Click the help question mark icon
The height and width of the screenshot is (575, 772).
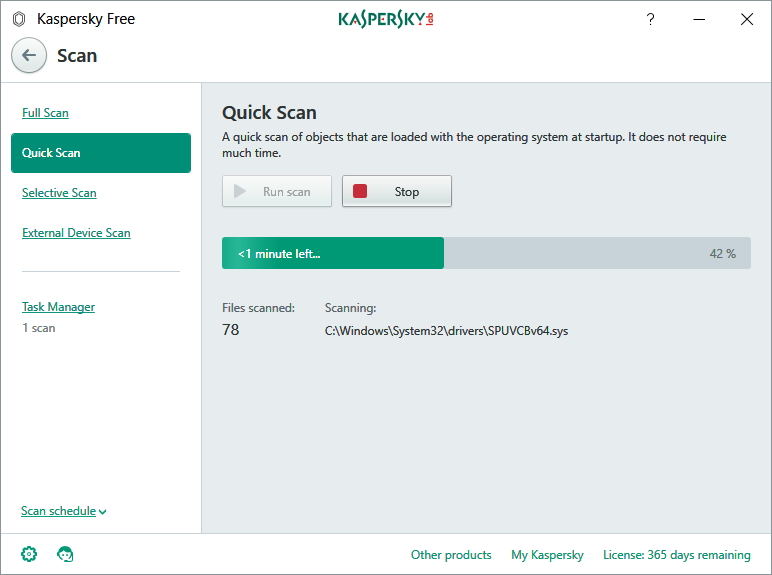pos(650,19)
